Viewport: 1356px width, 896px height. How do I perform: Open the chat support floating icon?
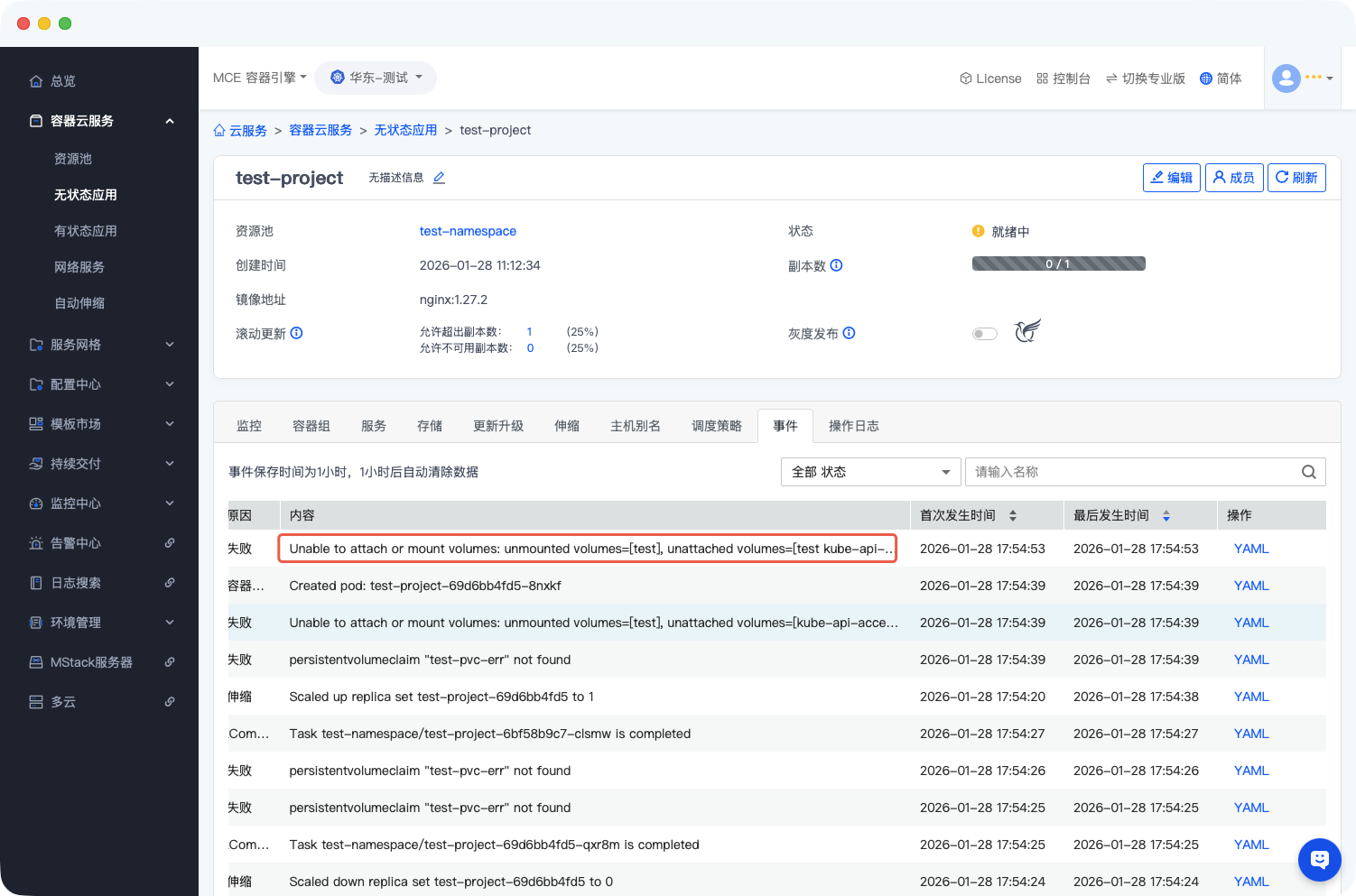(x=1319, y=859)
